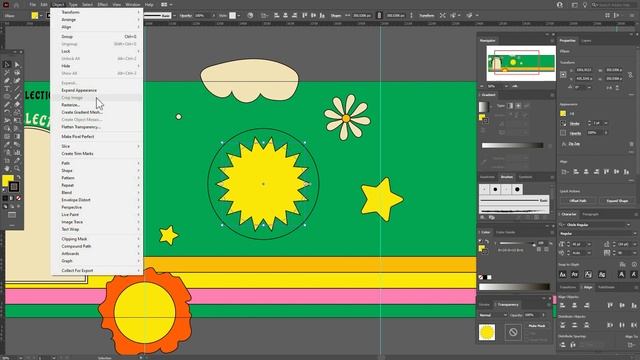This screenshot has width=640, height=360.
Task: Open font family dropdown in Character panel
Action: 628,225
